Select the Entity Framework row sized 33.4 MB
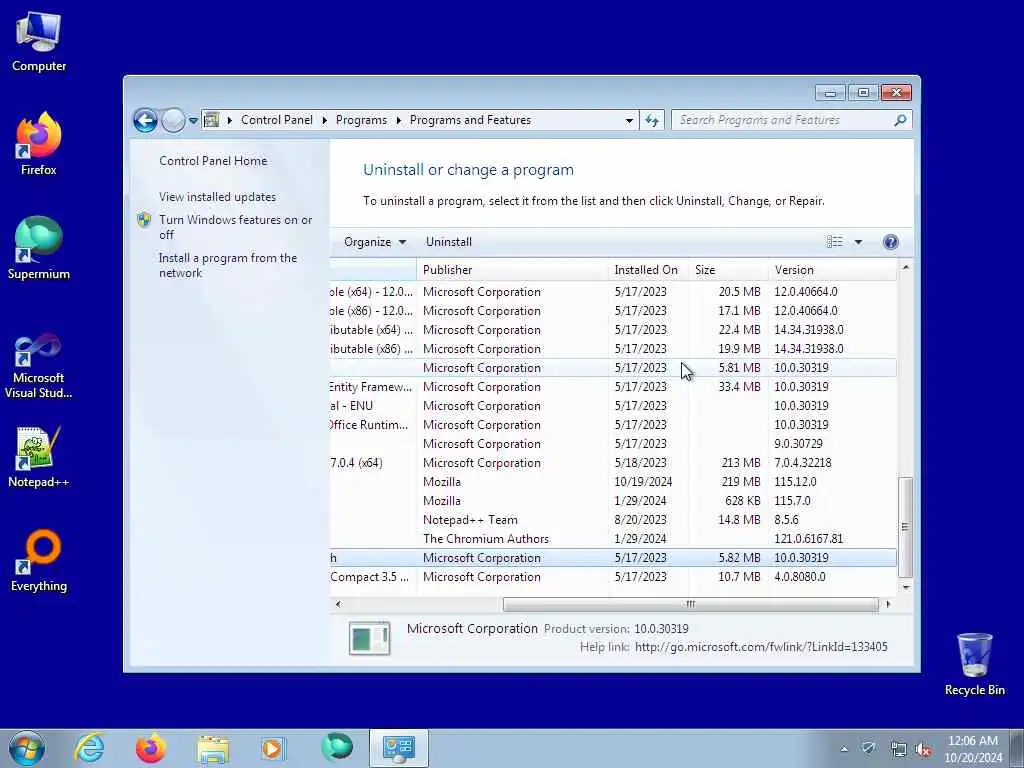1024x768 pixels. click(x=613, y=387)
